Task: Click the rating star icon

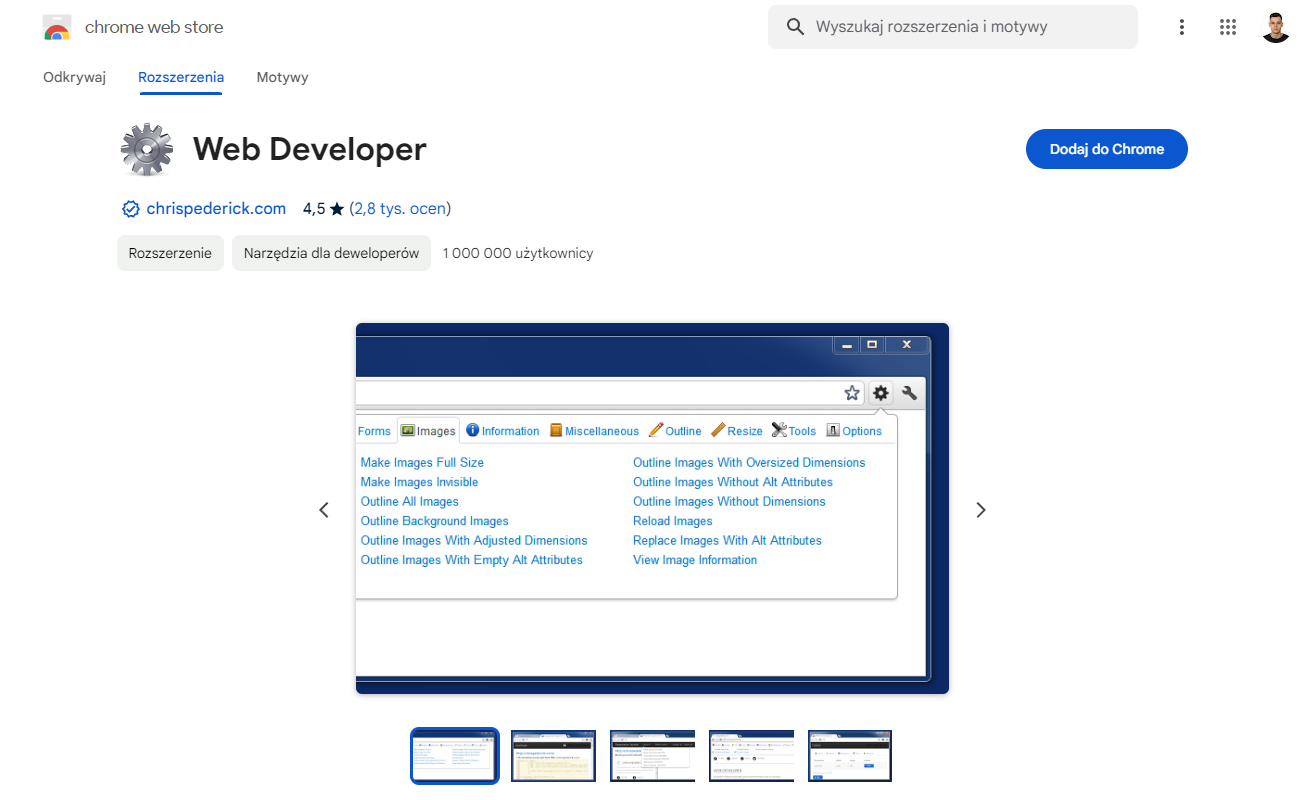Action: 337,209
